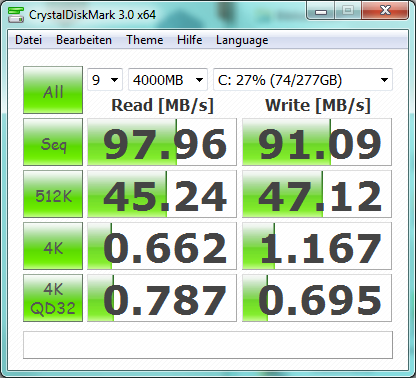Open the Hilfe menu
Screen dimensions: 417x378
(x=189, y=40)
